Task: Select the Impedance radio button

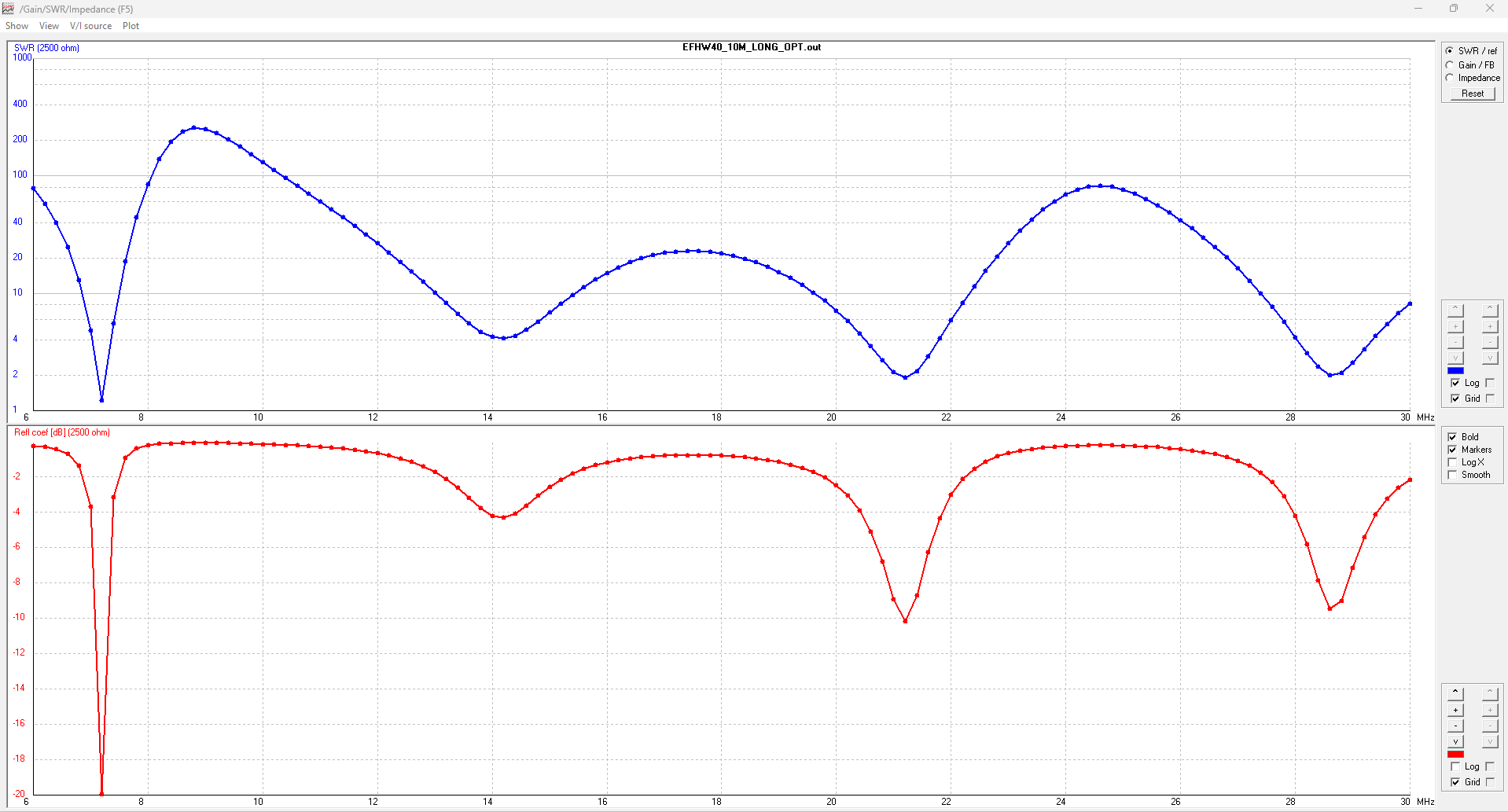Action: tap(1450, 78)
